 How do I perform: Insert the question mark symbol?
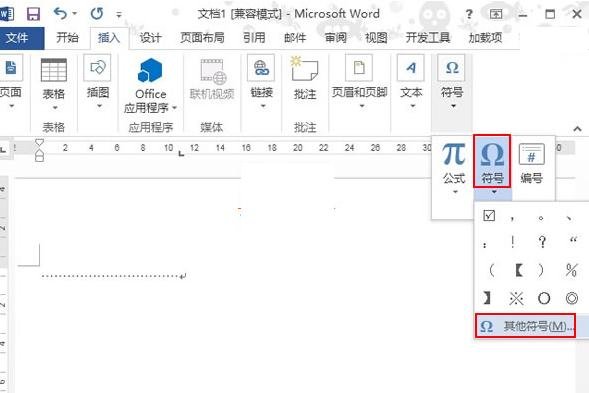coord(542,242)
